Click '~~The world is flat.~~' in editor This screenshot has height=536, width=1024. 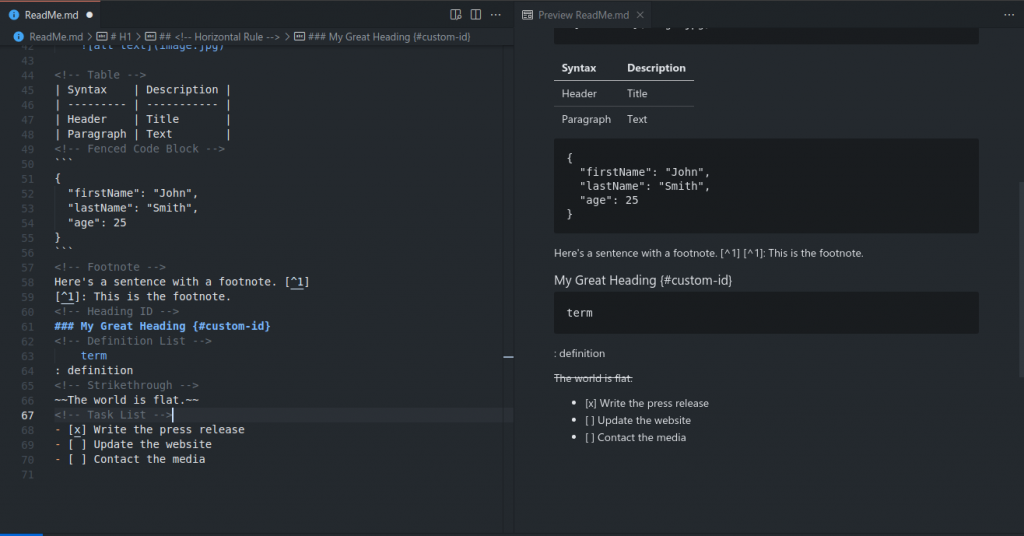coord(126,400)
